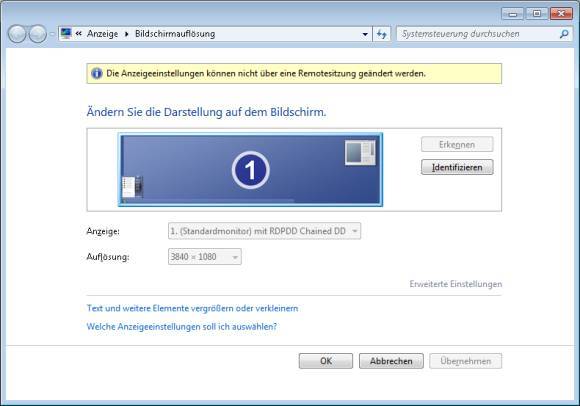
Task: Open the Auflösung resolution dropdown
Action: click(205, 257)
